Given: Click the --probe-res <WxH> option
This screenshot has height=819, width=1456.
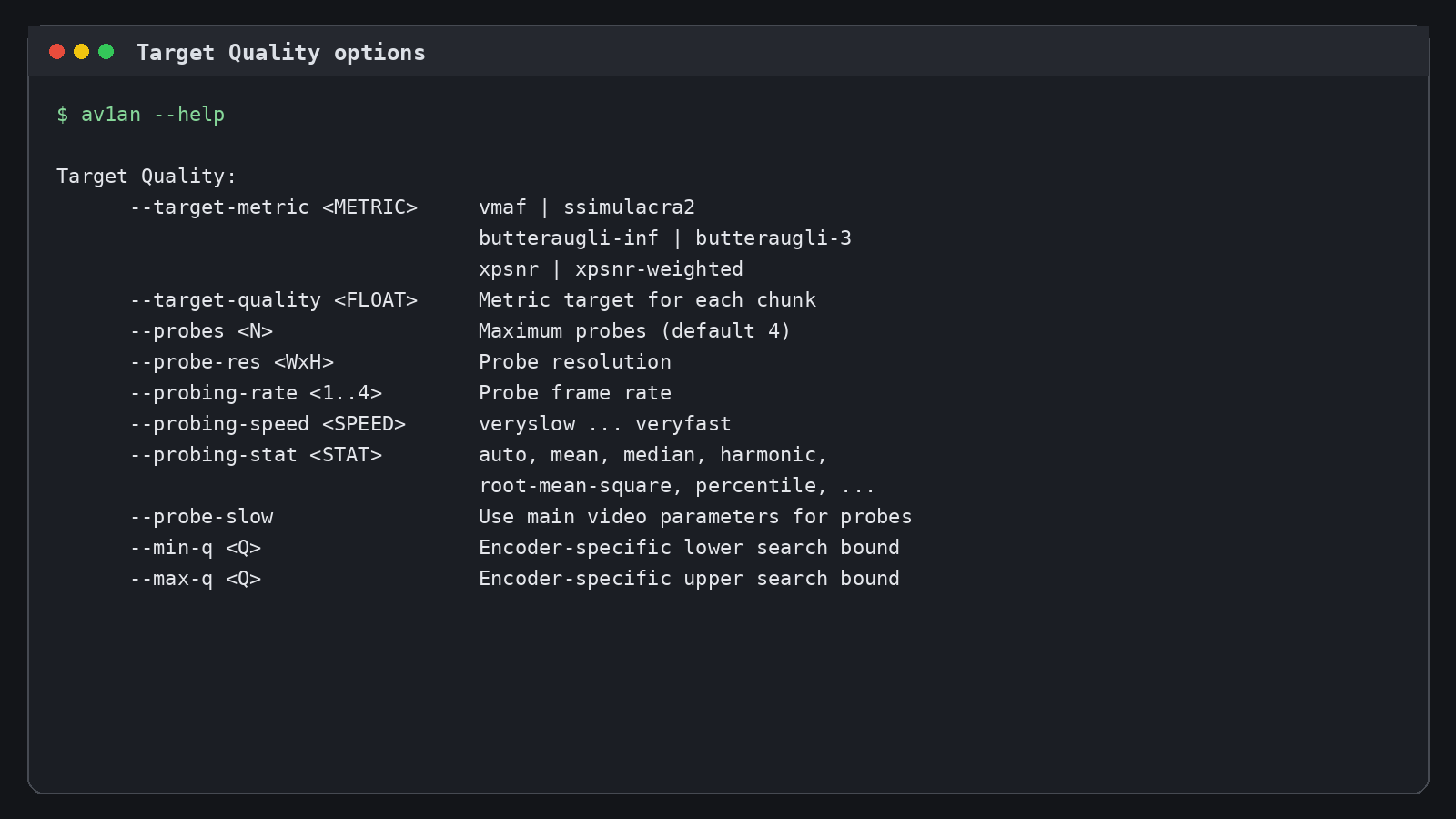Looking at the screenshot, I should (232, 362).
